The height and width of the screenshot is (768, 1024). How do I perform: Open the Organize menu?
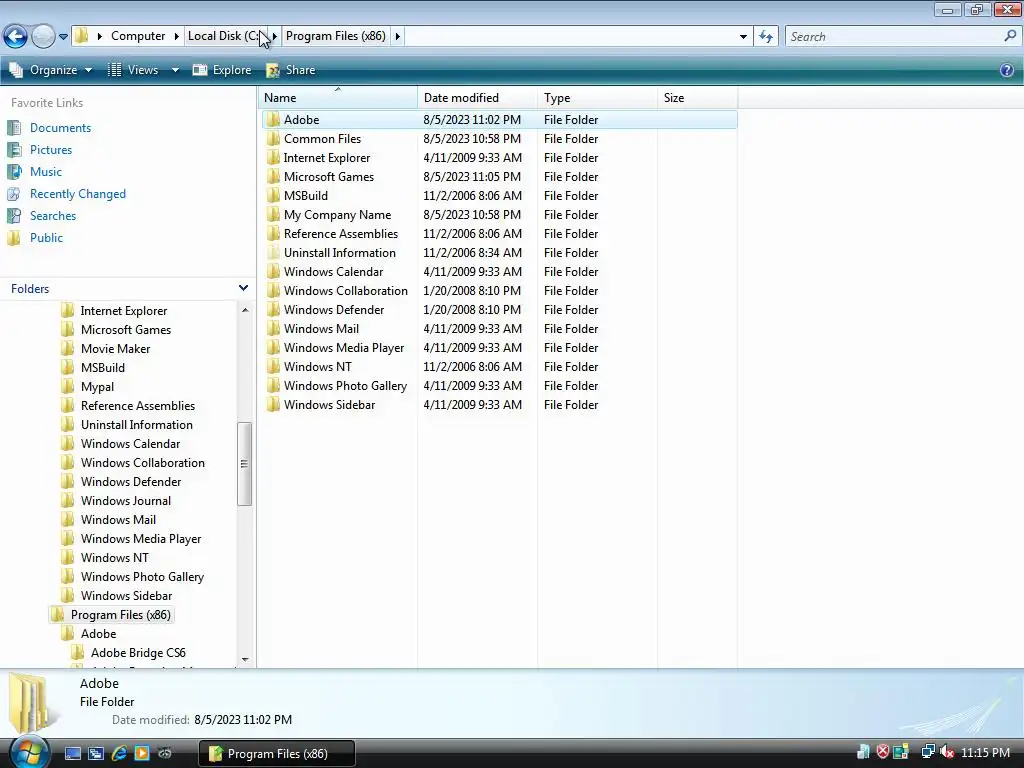coord(51,70)
